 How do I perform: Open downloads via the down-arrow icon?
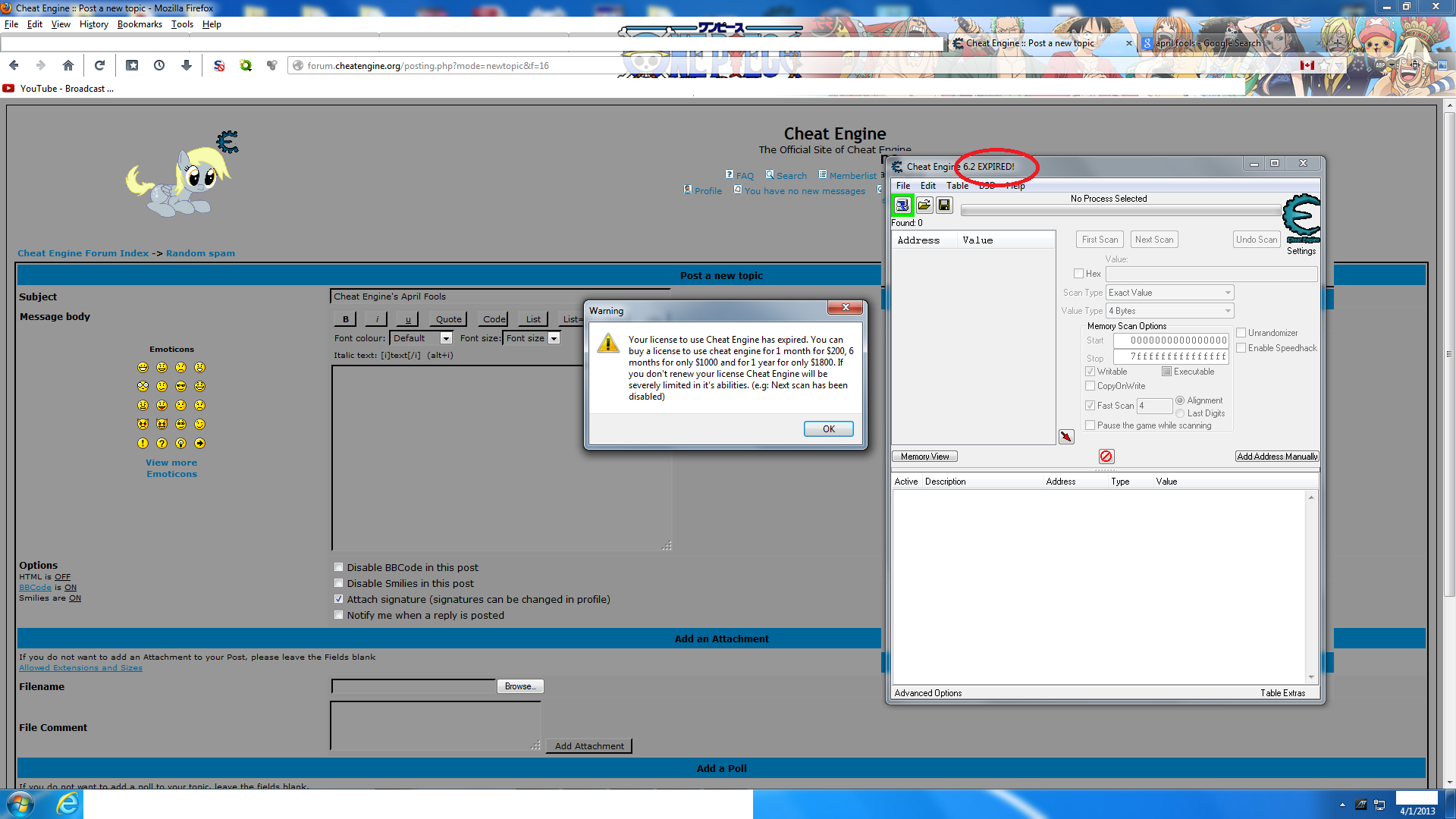pos(187,66)
